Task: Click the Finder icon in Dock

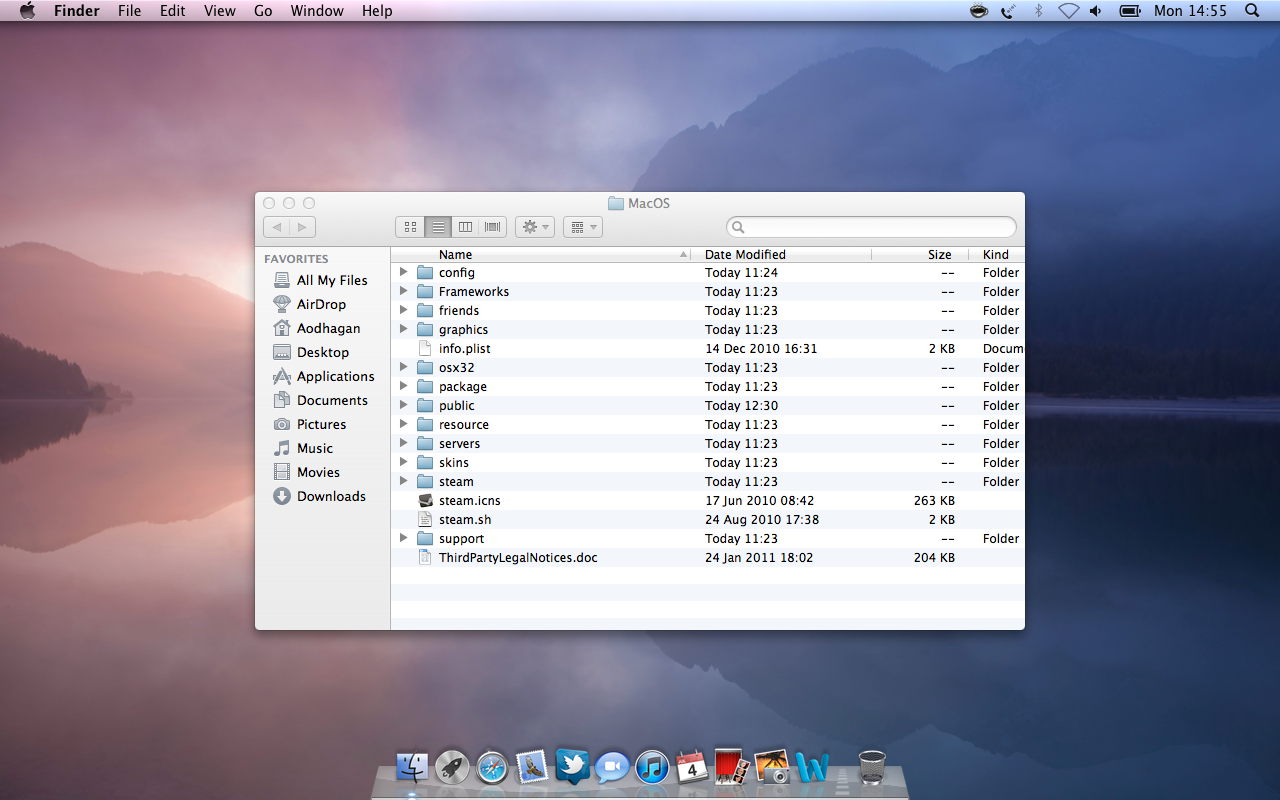Action: (x=412, y=768)
